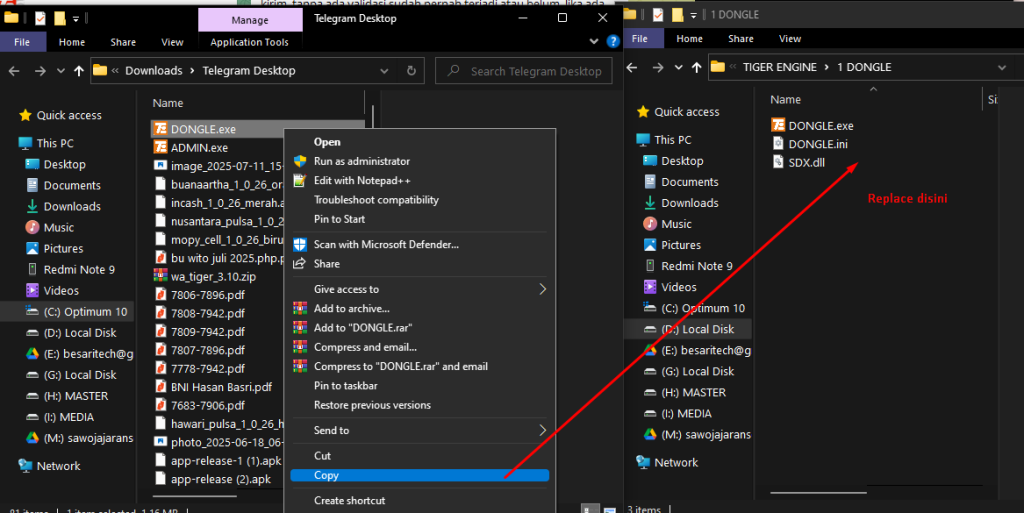Select the ADMIN.exe file icon
This screenshot has height=513, width=1024.
coord(161,148)
